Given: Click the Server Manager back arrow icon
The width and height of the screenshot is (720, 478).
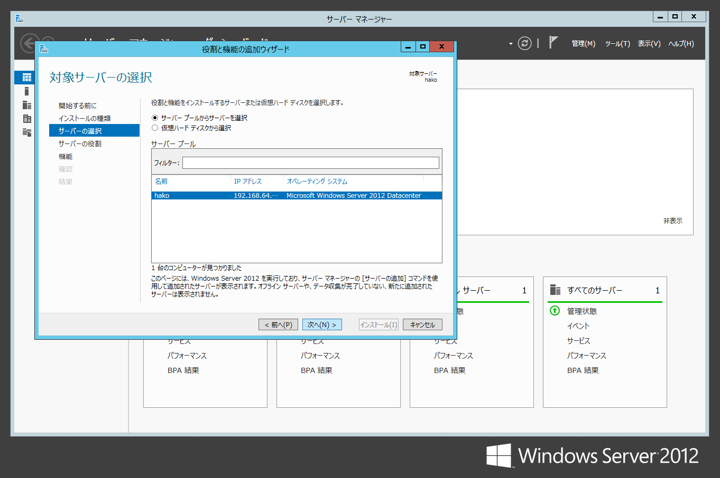Looking at the screenshot, I should tap(29, 44).
